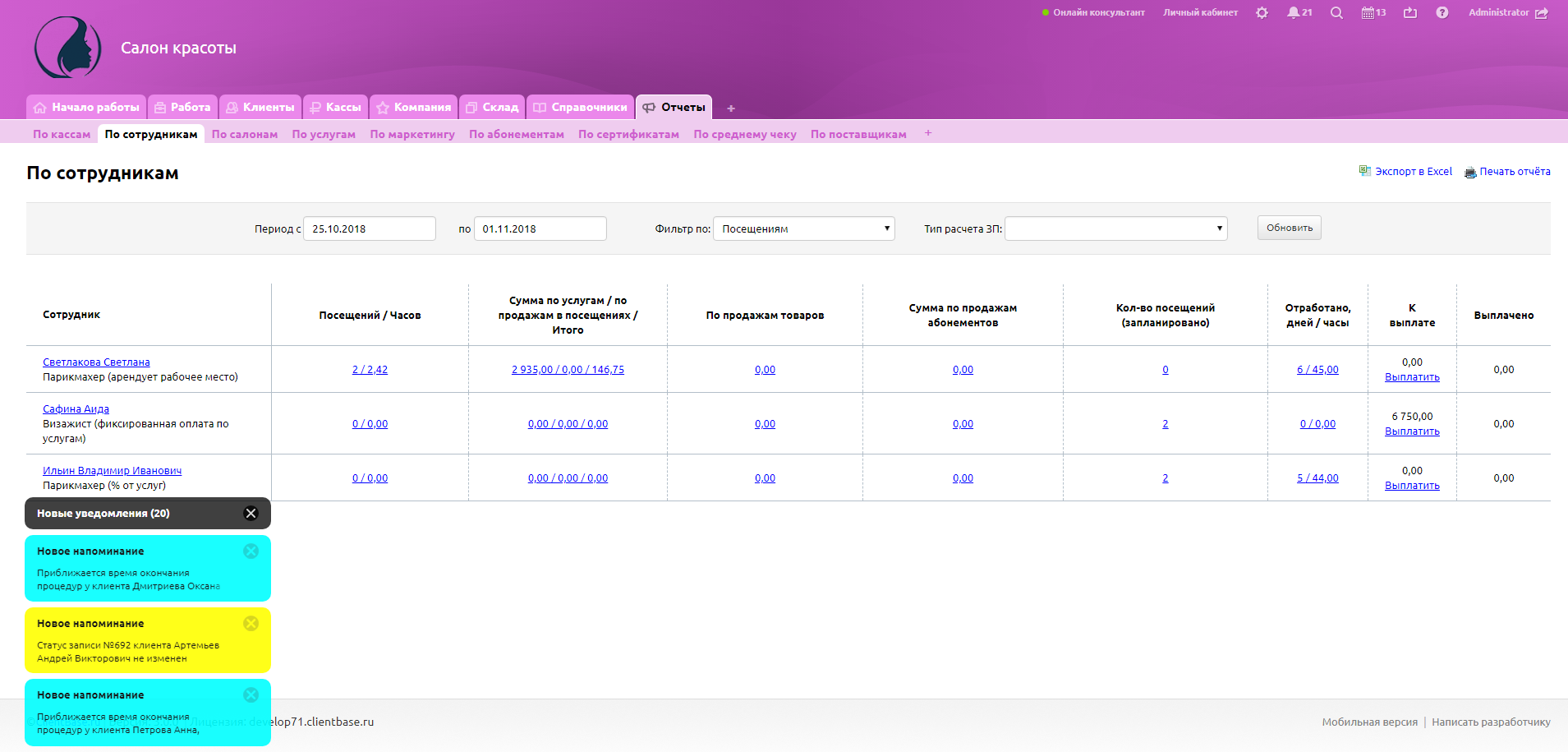Image resolution: width=1568 pixels, height=752 pixels.
Task: Click Выплатить for Сафина Аида
Action: click(x=1411, y=431)
